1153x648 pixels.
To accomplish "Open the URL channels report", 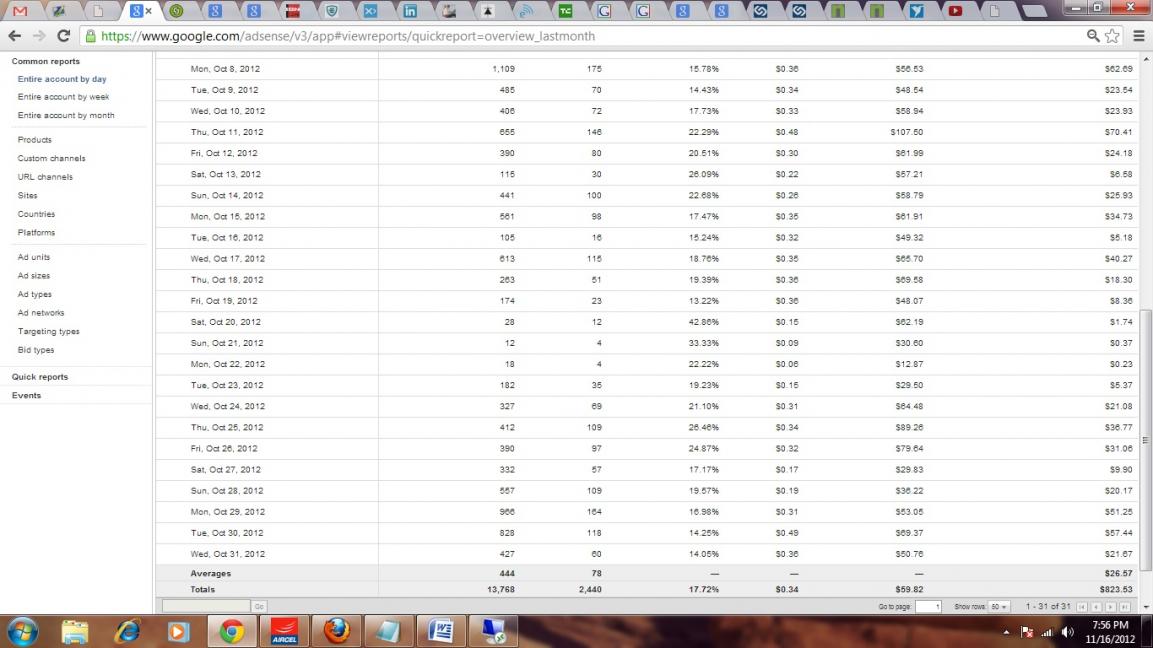I will [45, 177].
